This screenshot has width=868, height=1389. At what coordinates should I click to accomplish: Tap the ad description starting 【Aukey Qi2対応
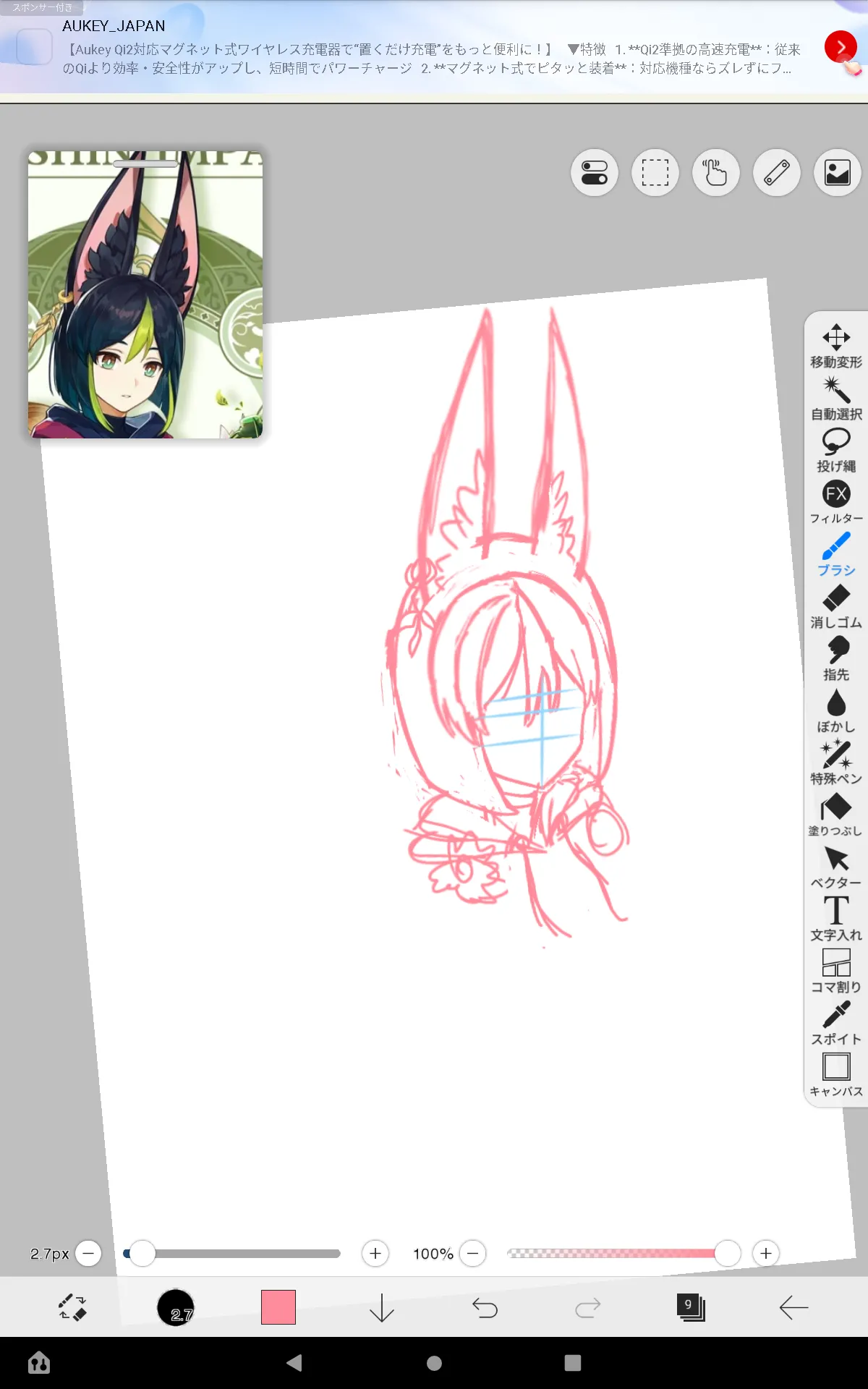[x=431, y=59]
